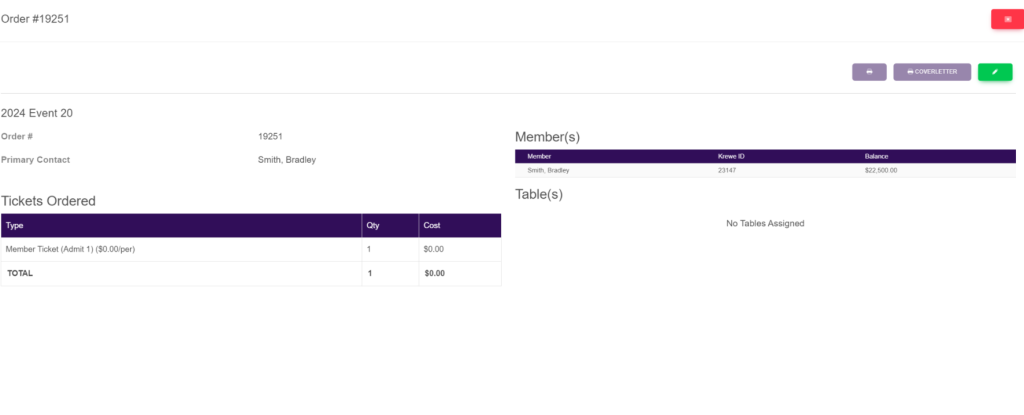This screenshot has width=1024, height=415.
Task: Click the Order #19251 page title
Action: coord(35,19)
